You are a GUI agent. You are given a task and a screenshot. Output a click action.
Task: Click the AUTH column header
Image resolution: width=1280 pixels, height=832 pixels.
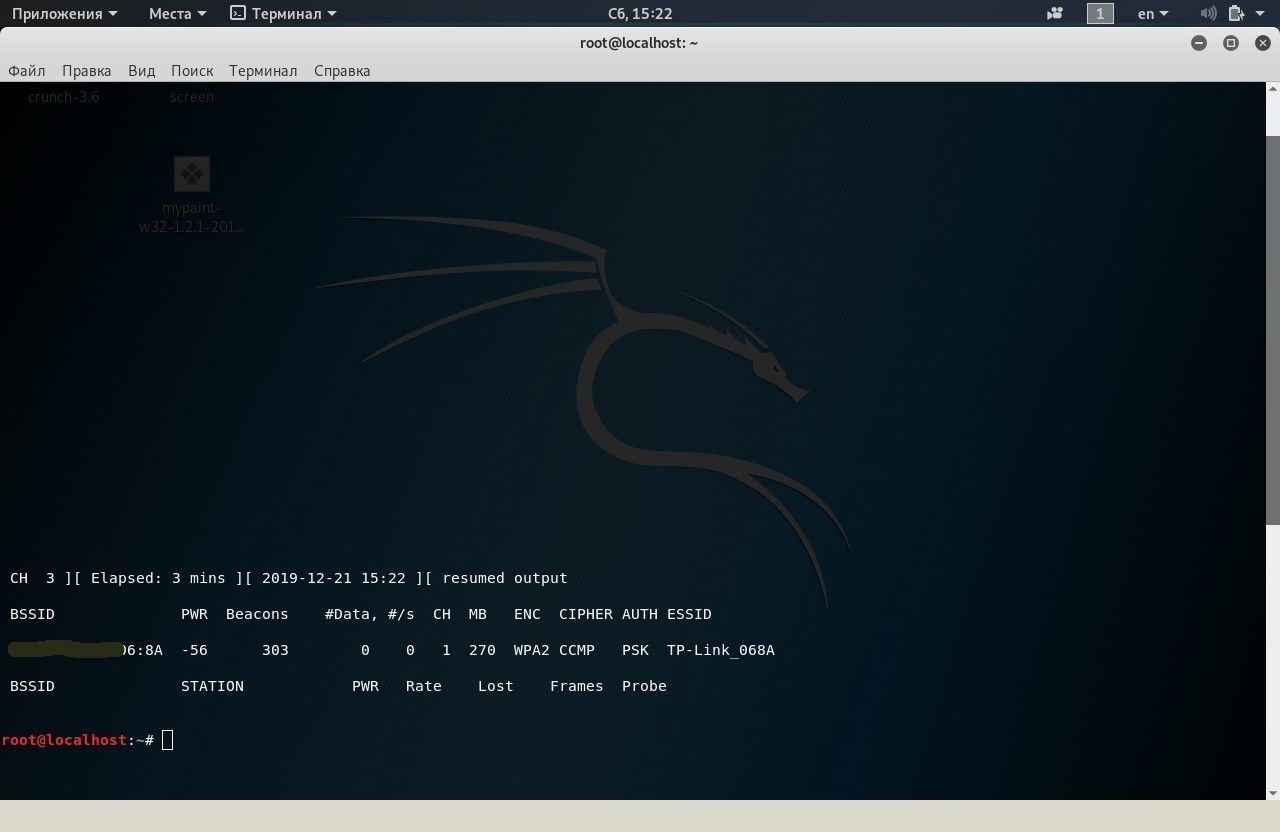pos(640,614)
